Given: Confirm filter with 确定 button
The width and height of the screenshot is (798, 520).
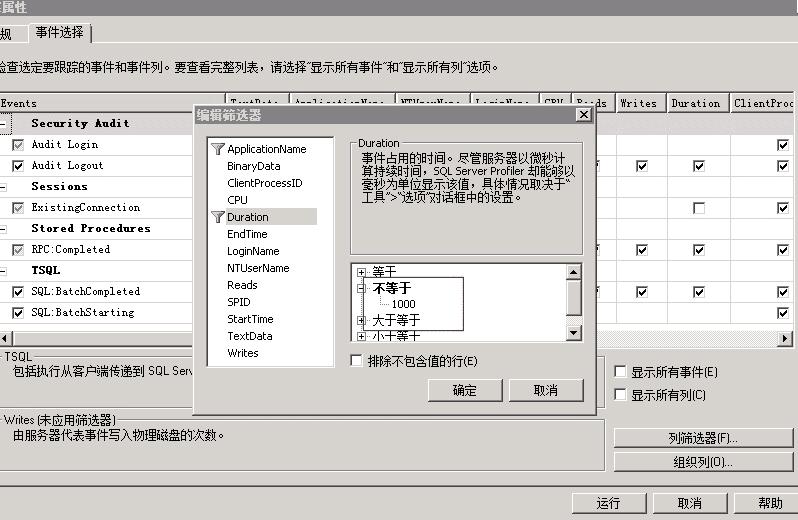Looking at the screenshot, I should tap(465, 390).
